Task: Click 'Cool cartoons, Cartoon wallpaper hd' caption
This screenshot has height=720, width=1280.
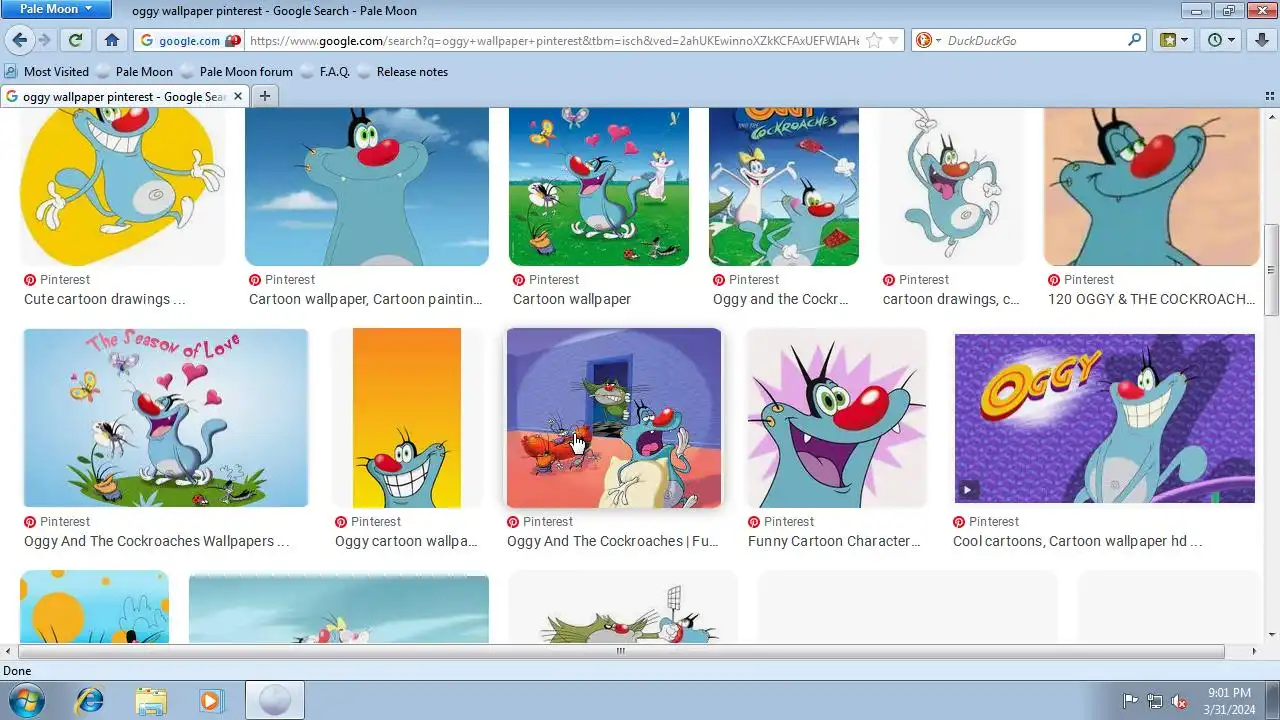Action: (1077, 541)
